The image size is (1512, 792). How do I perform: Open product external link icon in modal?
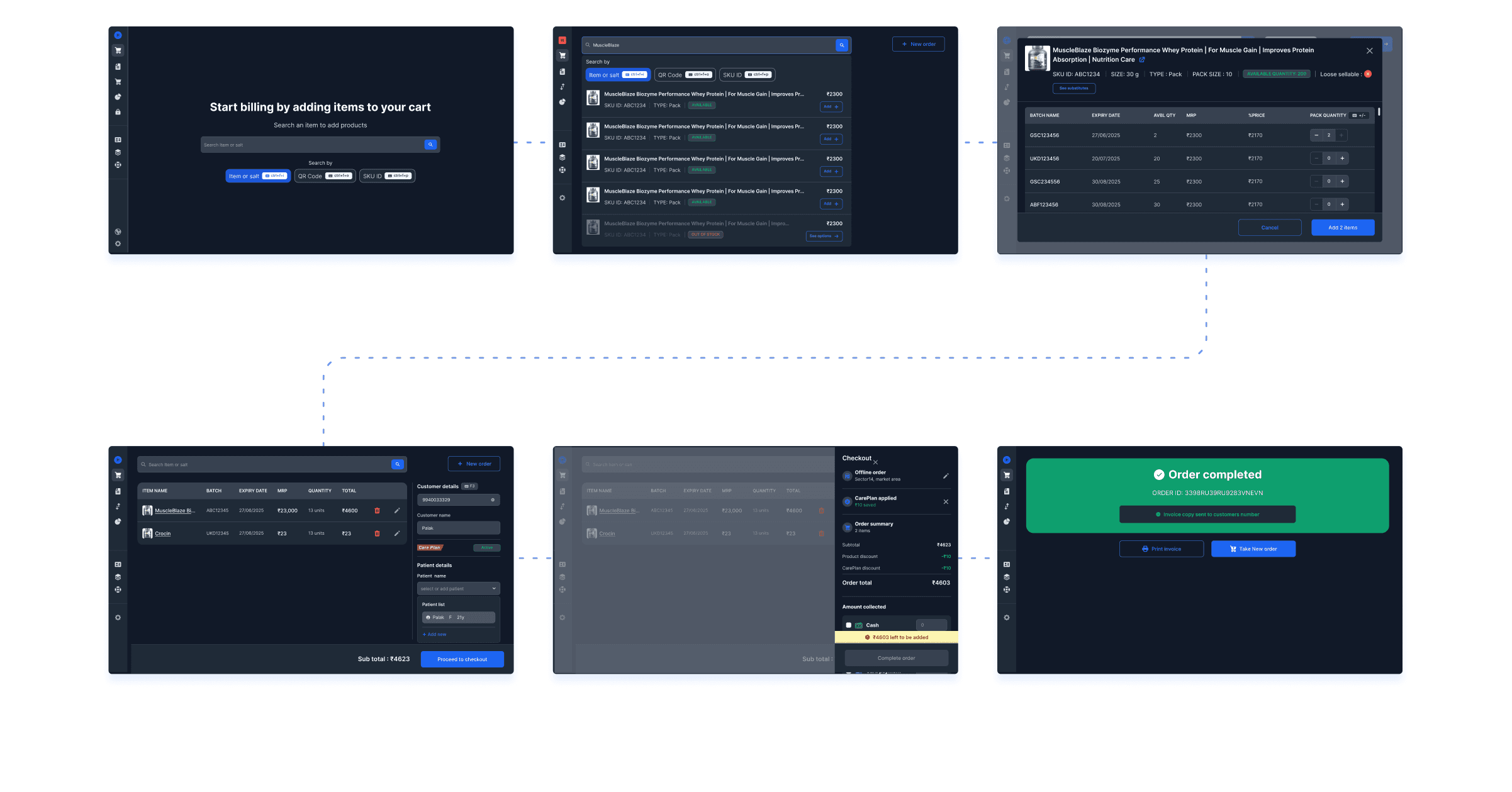[x=1142, y=60]
